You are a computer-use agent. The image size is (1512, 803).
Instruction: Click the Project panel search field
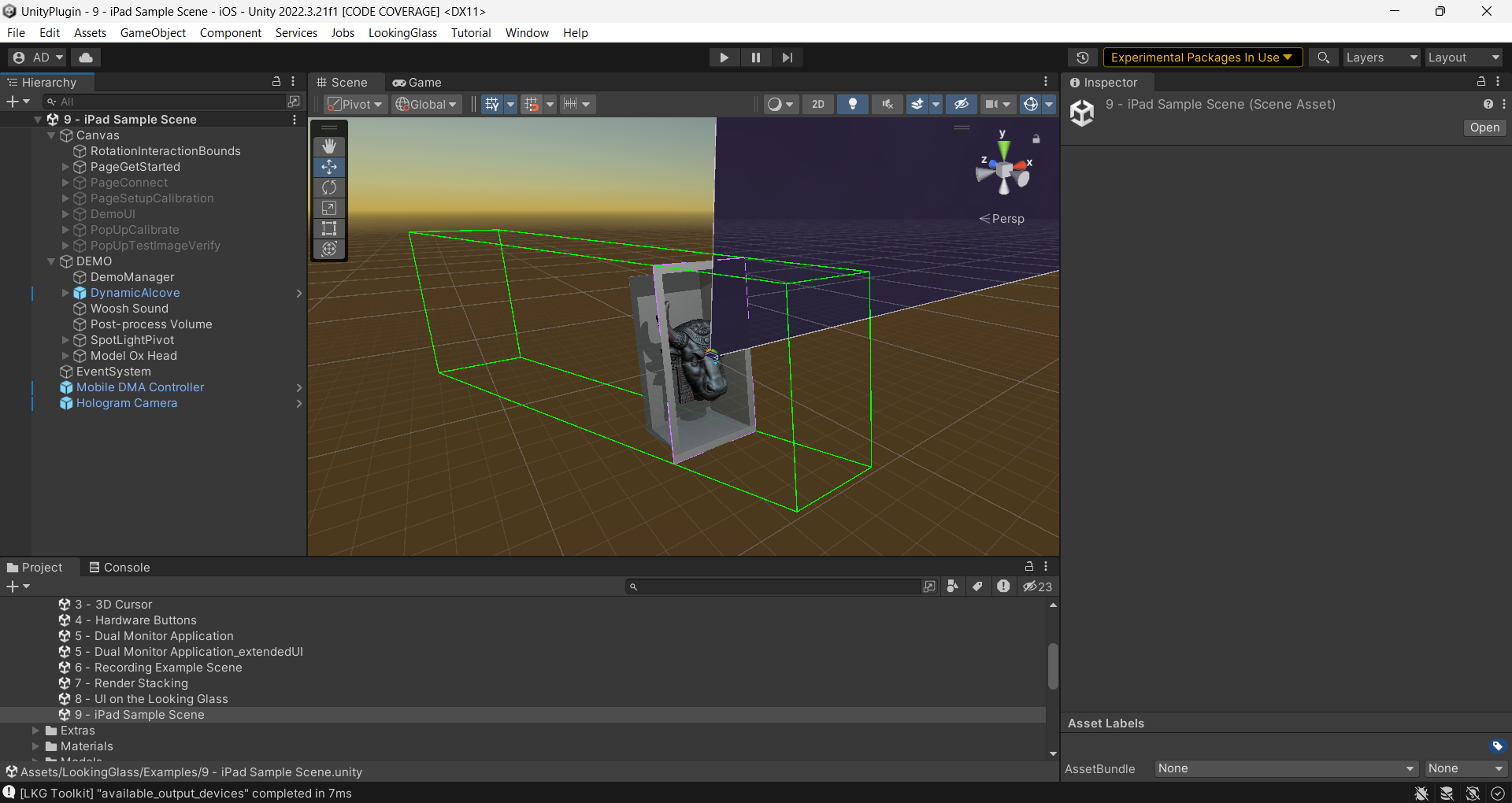click(776, 587)
